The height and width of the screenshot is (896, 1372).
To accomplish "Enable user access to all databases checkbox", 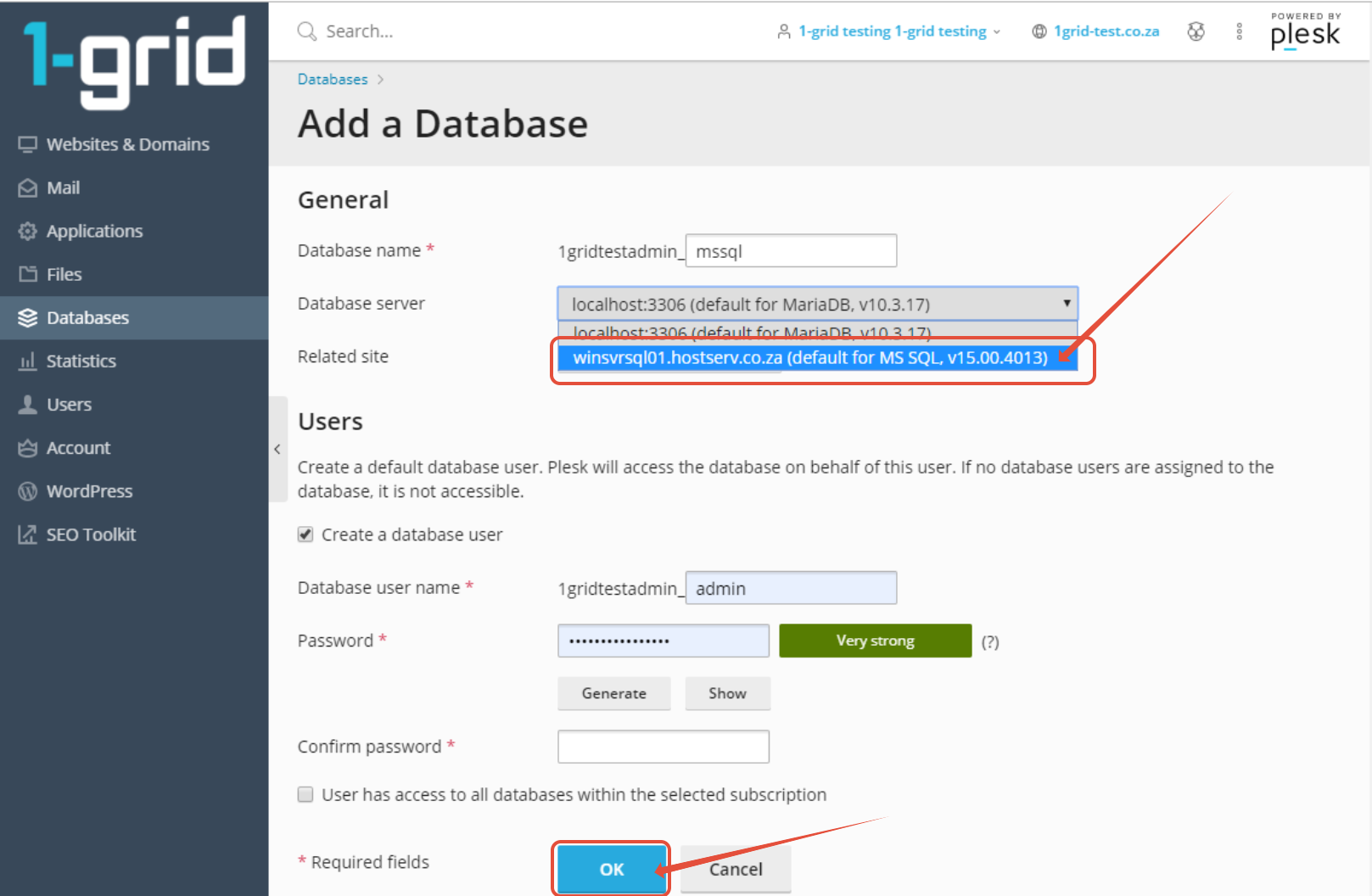I will click(x=305, y=794).
